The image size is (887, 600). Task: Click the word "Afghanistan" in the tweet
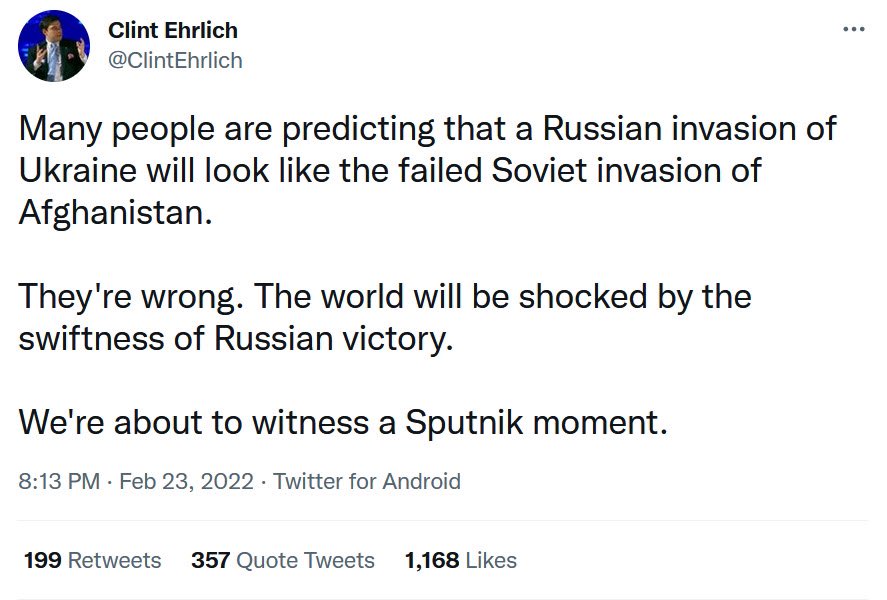tap(115, 213)
